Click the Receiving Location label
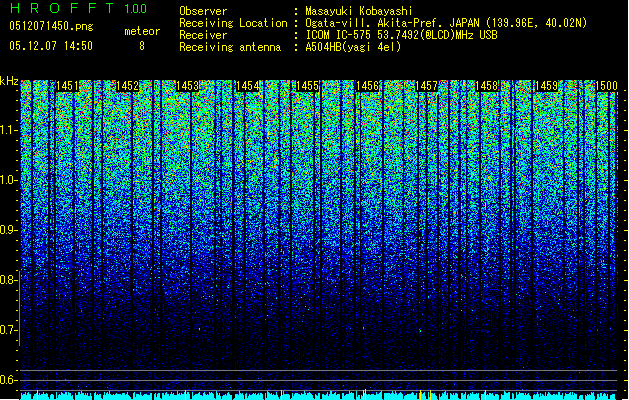This screenshot has height=400, width=629. coord(233,23)
